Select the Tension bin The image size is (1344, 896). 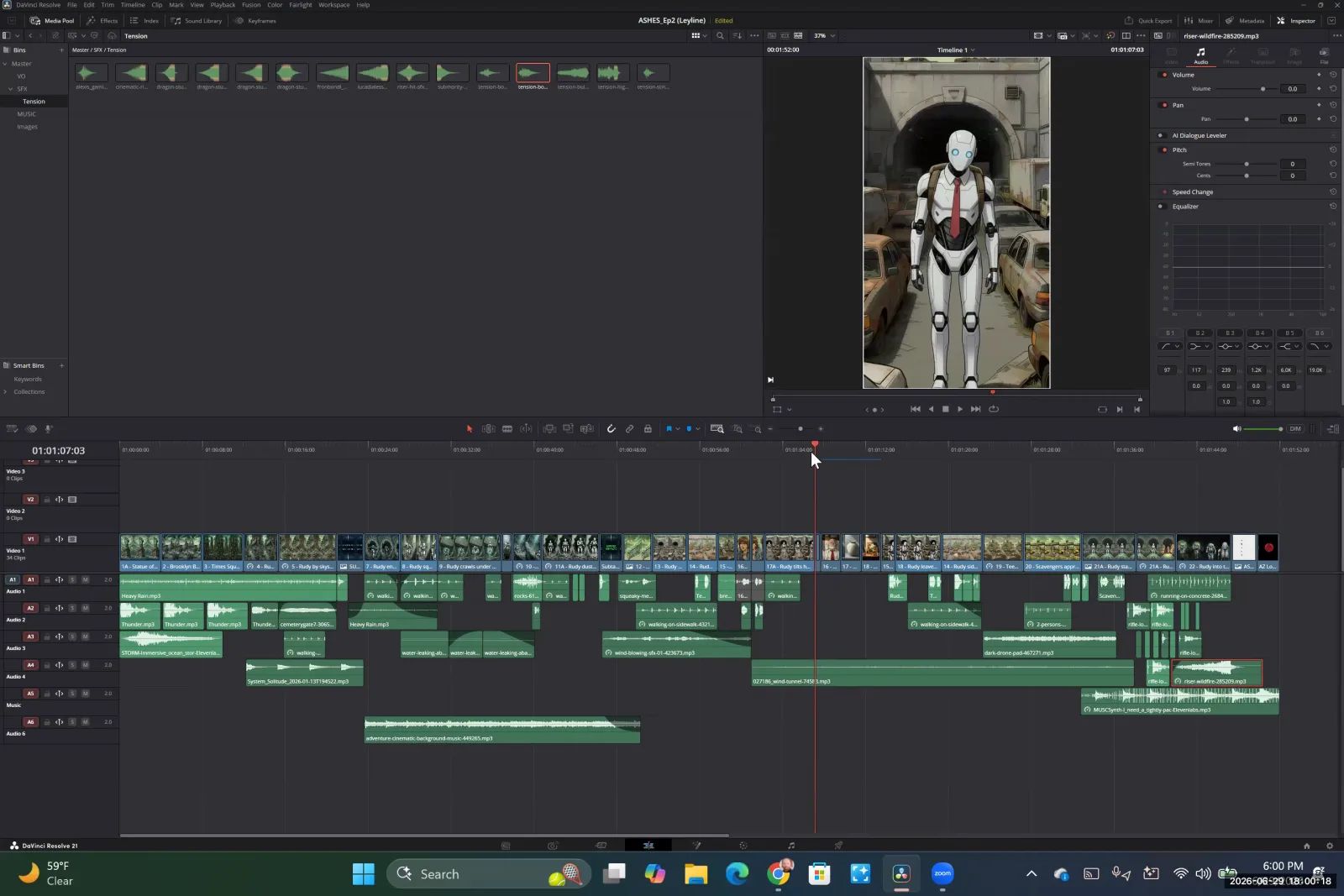(34, 102)
